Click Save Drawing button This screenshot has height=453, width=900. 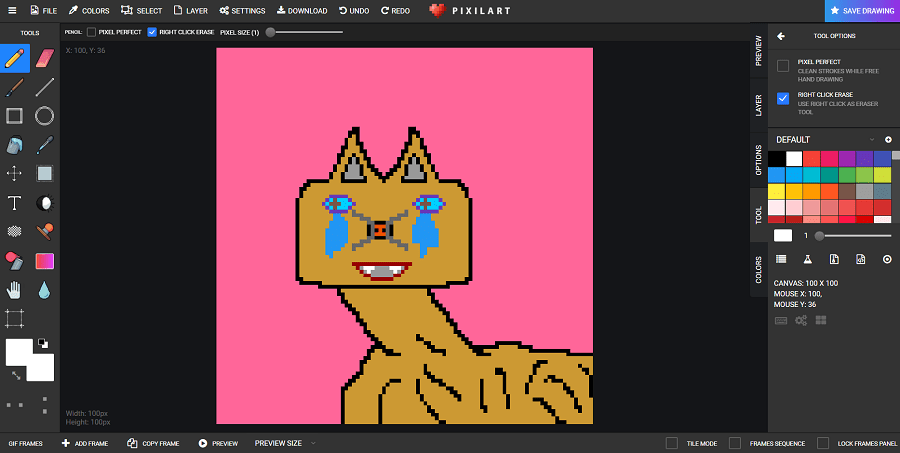pos(862,11)
